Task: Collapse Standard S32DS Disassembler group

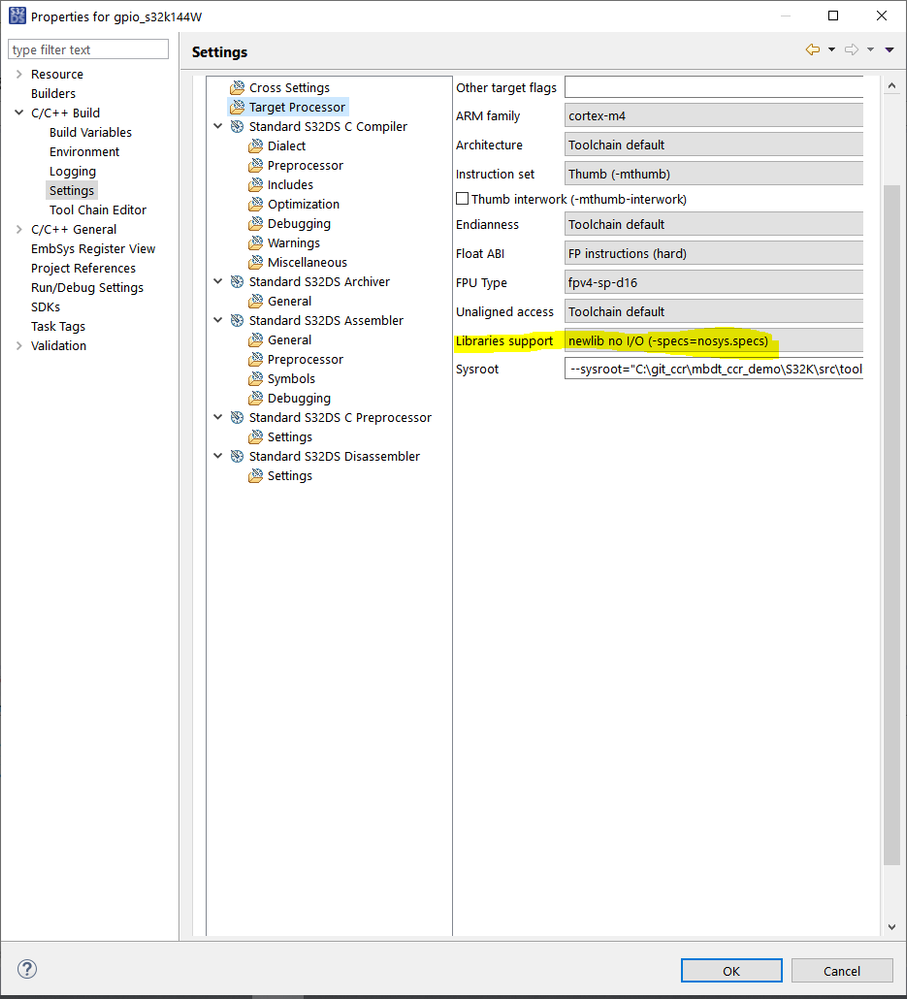Action: (218, 456)
